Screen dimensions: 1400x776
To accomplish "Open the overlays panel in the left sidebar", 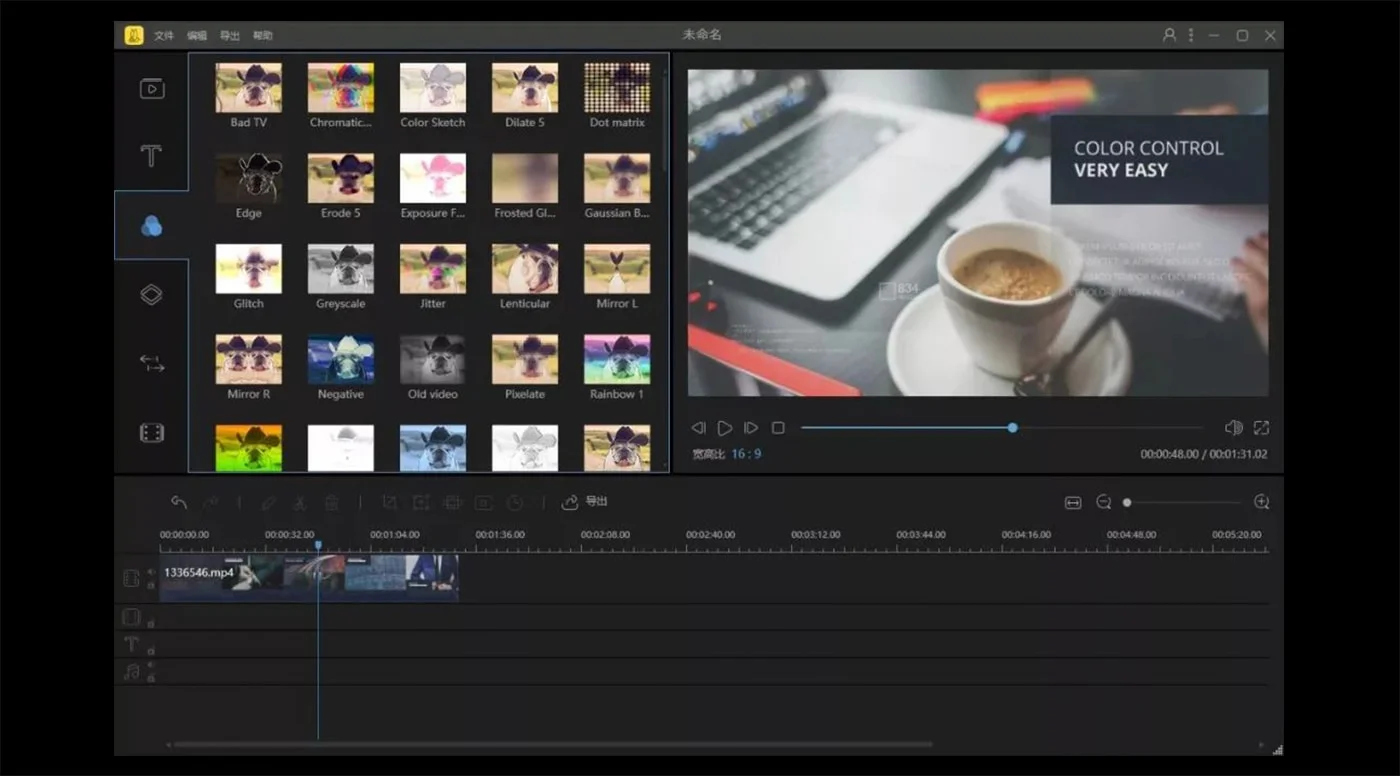I will pyautogui.click(x=151, y=294).
